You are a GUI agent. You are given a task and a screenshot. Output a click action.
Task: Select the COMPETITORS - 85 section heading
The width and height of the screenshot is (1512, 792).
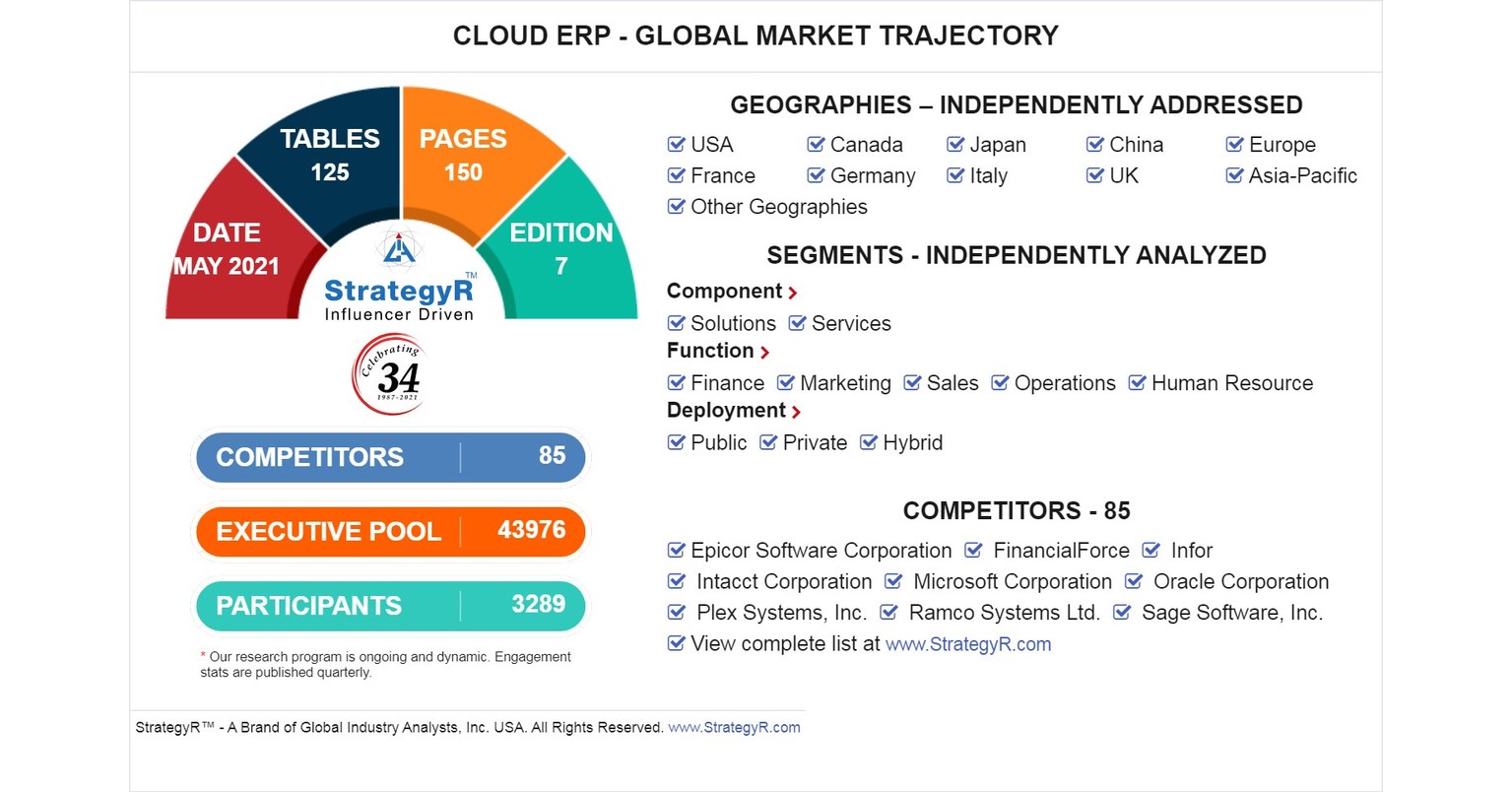(1017, 511)
